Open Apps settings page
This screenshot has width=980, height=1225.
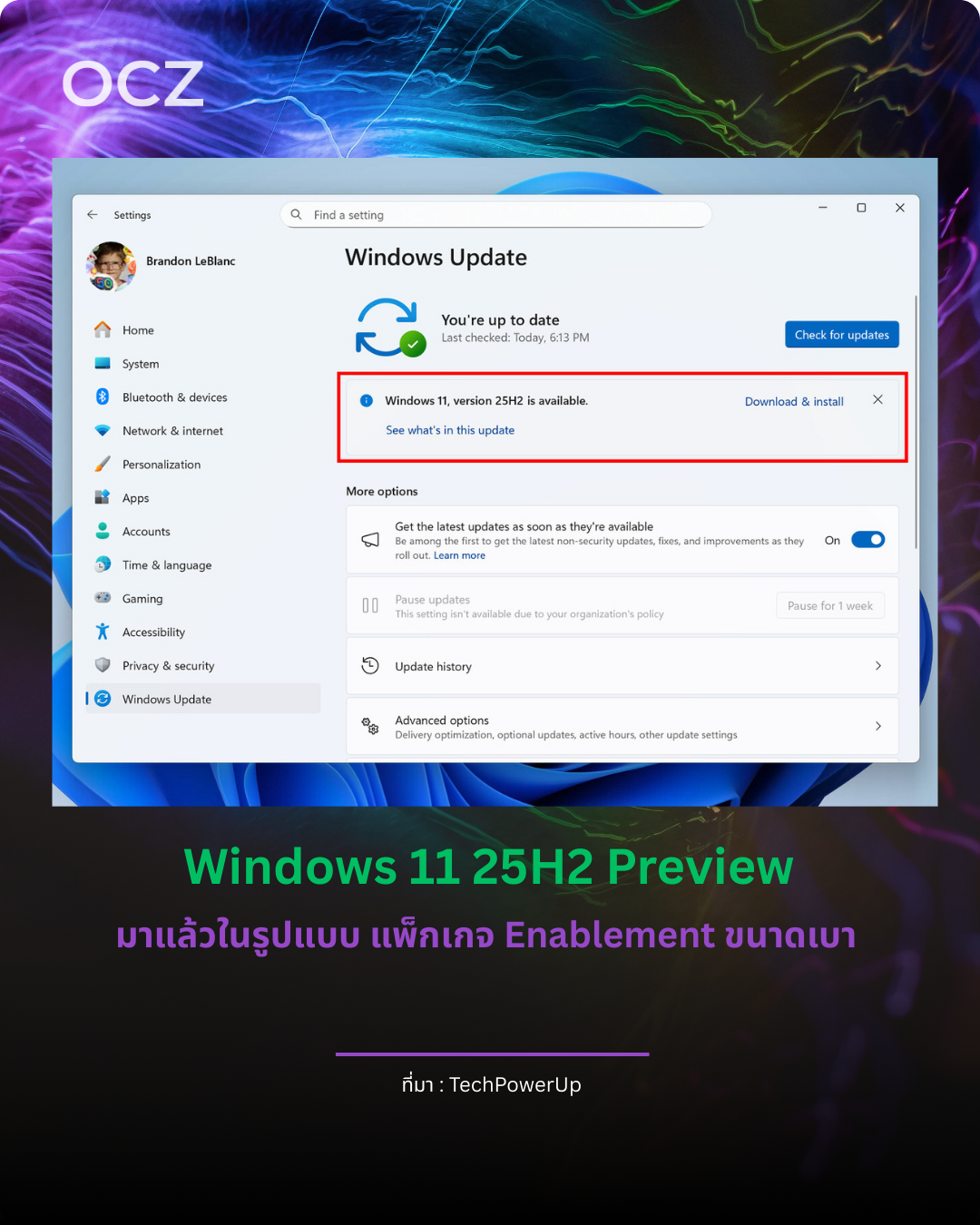(x=203, y=498)
